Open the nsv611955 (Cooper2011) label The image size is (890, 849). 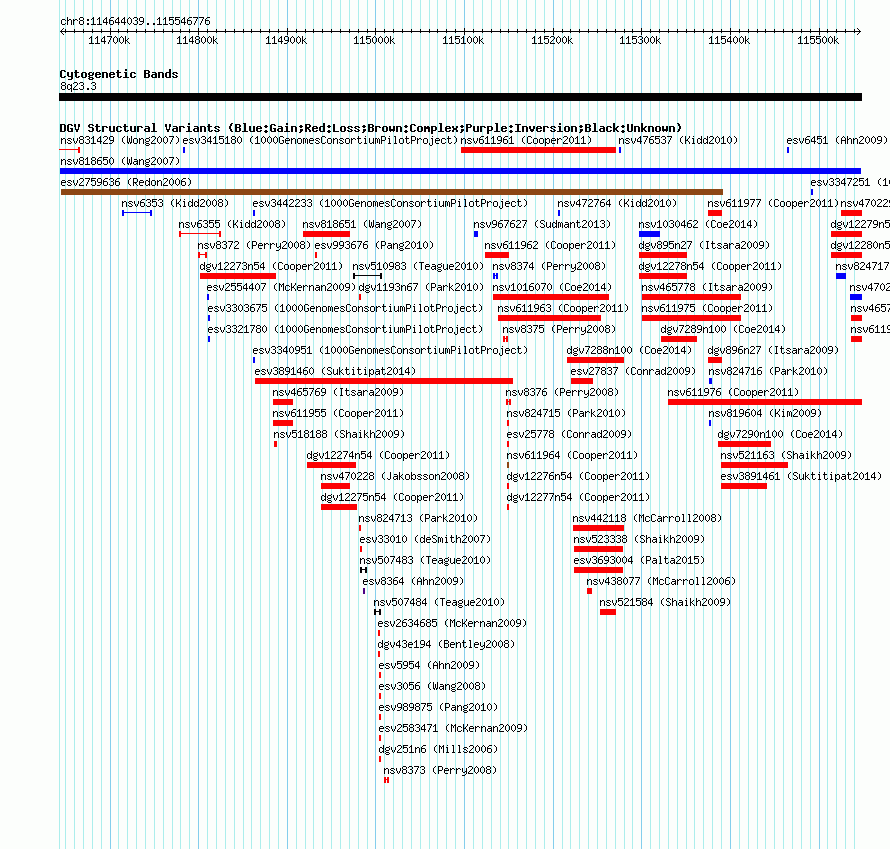pyautogui.click(x=338, y=413)
